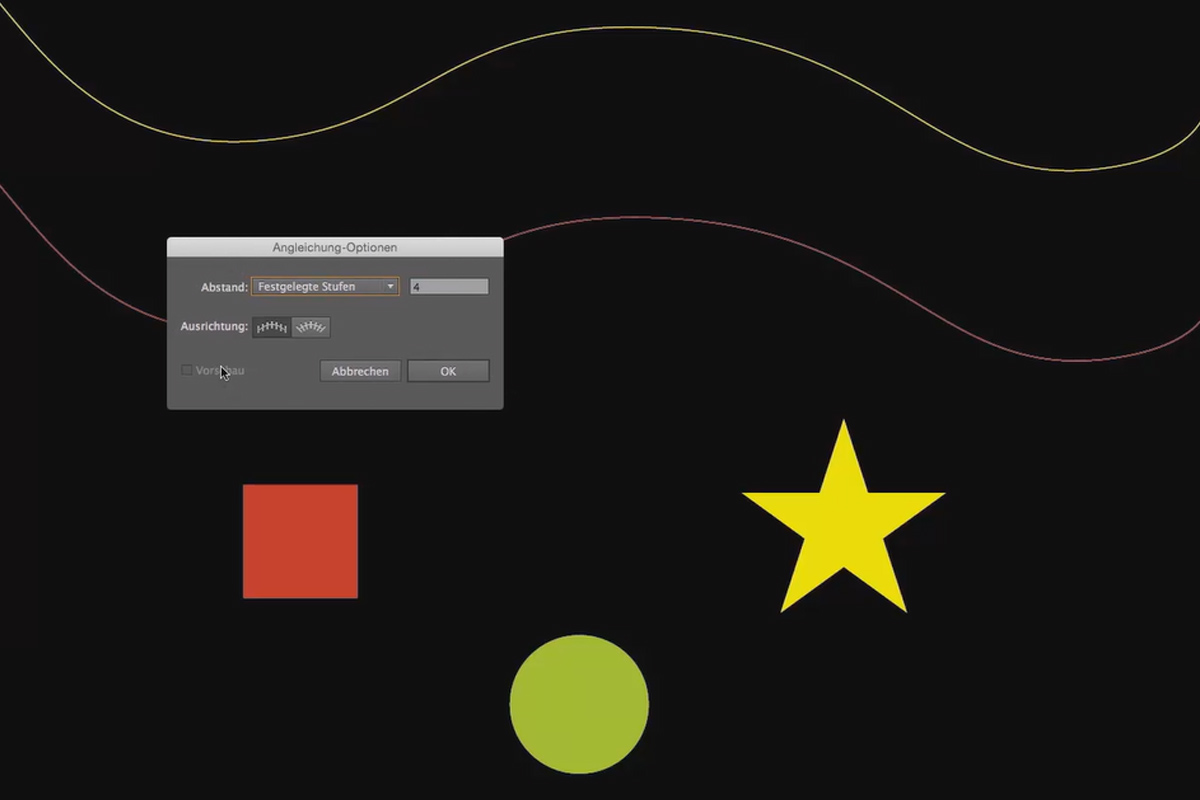Select the red square shape
1200x800 pixels.
pyautogui.click(x=300, y=541)
